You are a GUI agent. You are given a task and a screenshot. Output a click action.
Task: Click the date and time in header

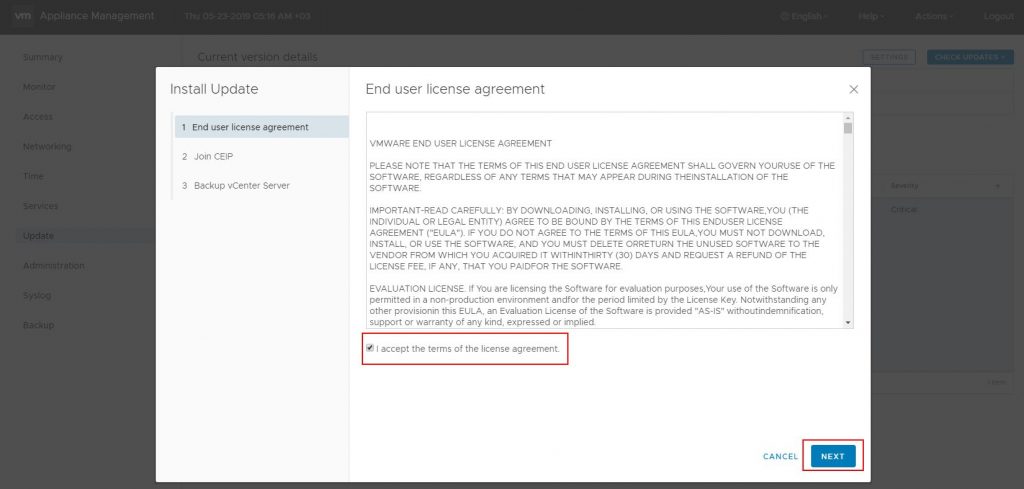[x=248, y=16]
